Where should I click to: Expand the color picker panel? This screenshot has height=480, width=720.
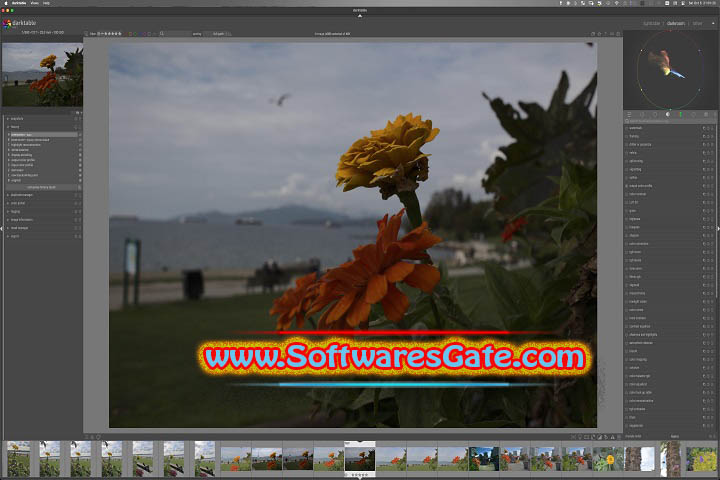8,203
